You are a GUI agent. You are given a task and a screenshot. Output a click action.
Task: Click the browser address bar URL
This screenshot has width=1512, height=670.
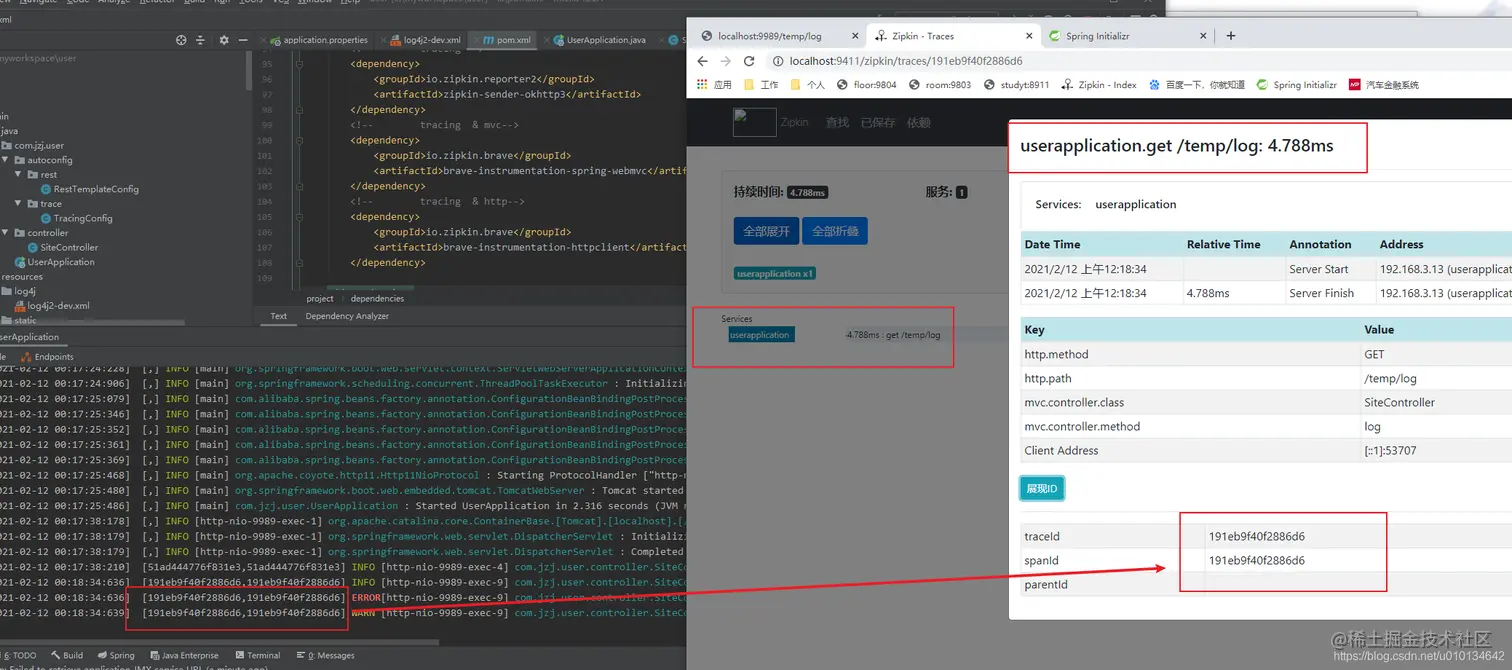(906, 61)
